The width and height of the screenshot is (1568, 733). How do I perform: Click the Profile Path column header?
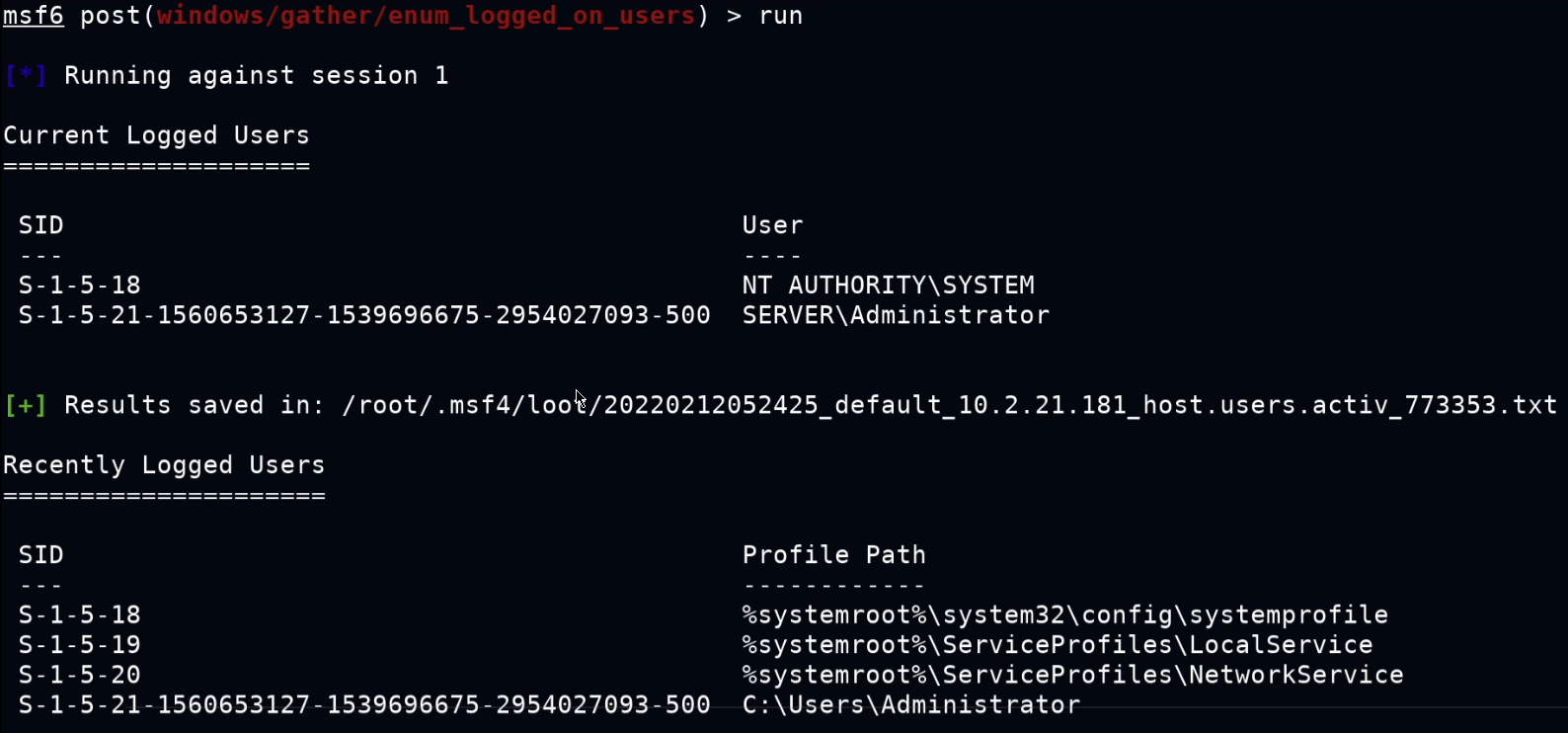pyautogui.click(x=834, y=555)
